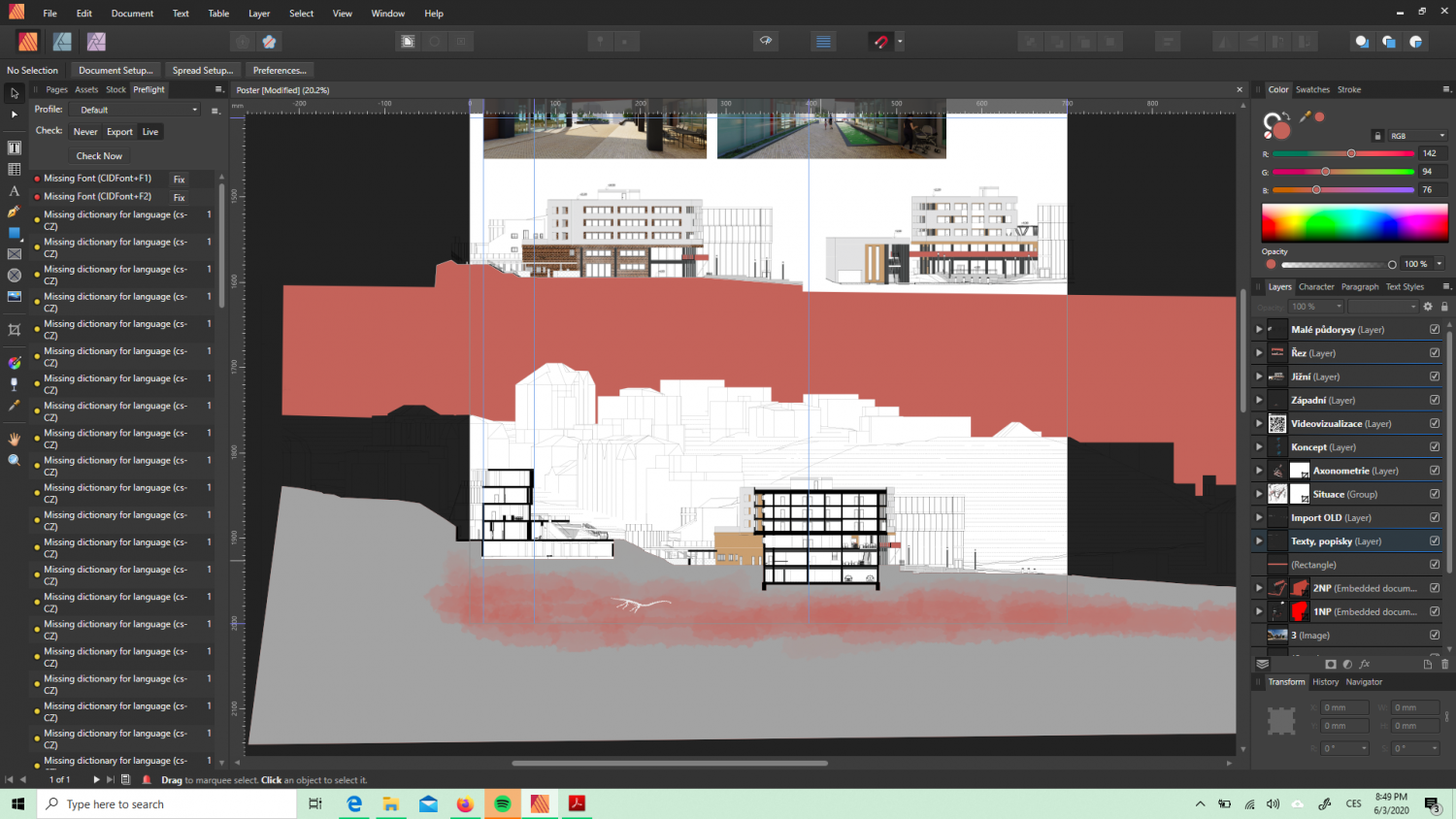This screenshot has height=819, width=1456.
Task: Select the Pen tool
Action: pyautogui.click(x=14, y=212)
